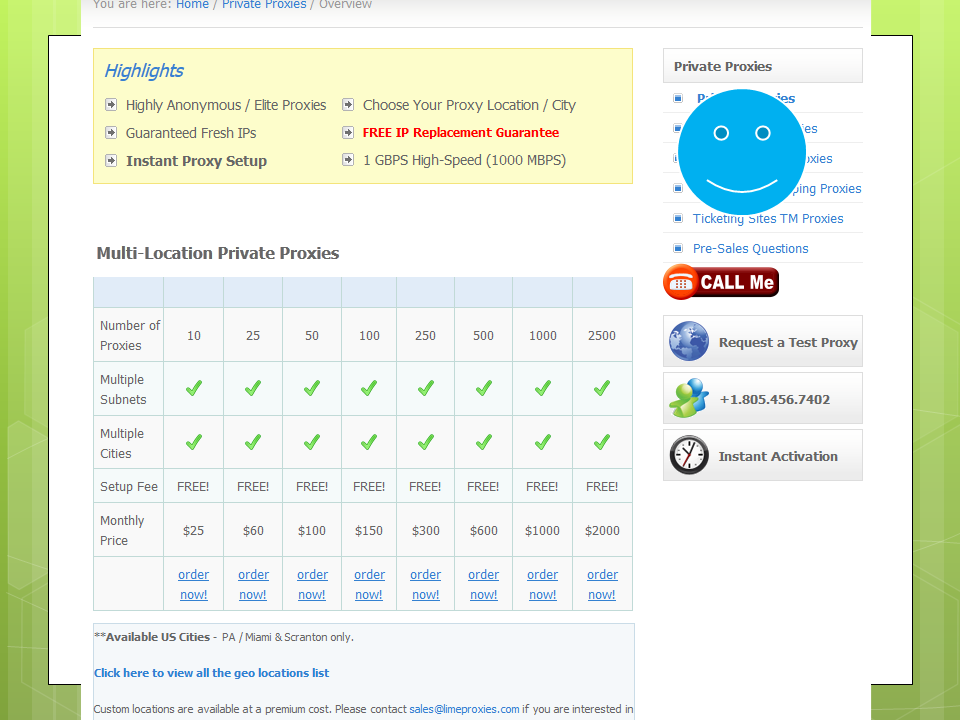This screenshot has height=720, width=960.
Task: Click order now! for the $300 plan
Action: point(426,584)
